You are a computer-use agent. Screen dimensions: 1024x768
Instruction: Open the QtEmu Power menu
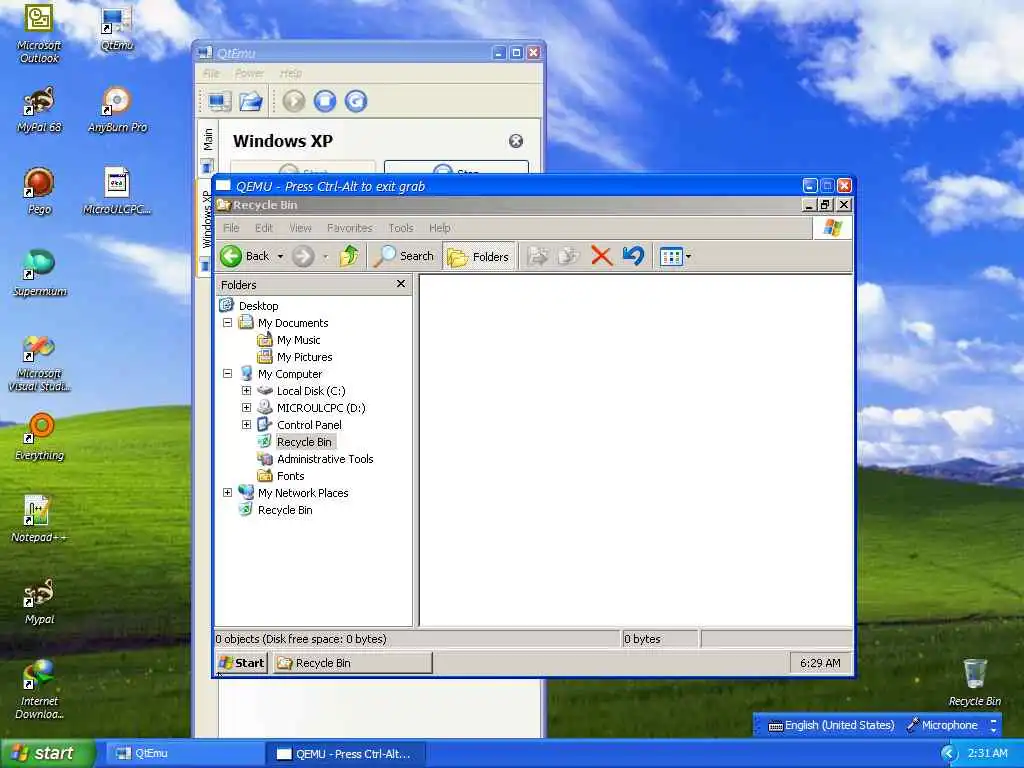[x=249, y=73]
